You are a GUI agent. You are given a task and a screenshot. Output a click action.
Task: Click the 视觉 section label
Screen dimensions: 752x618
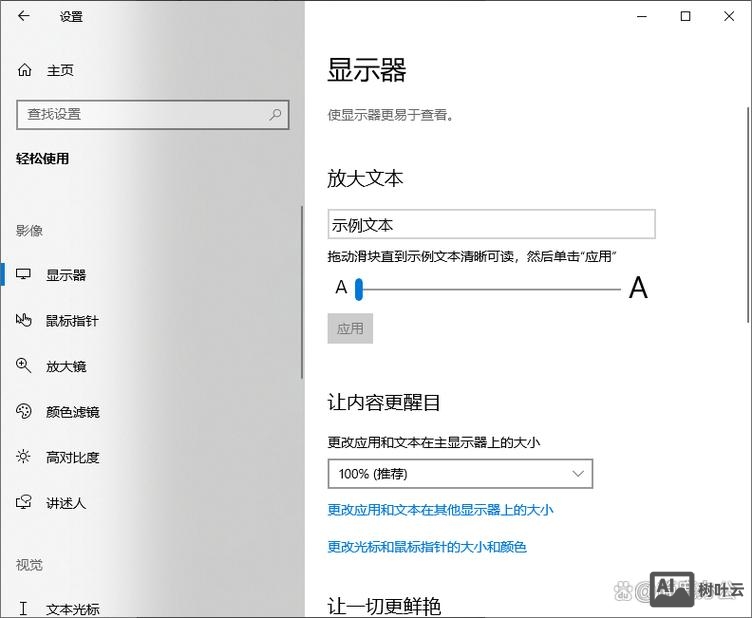click(29, 565)
